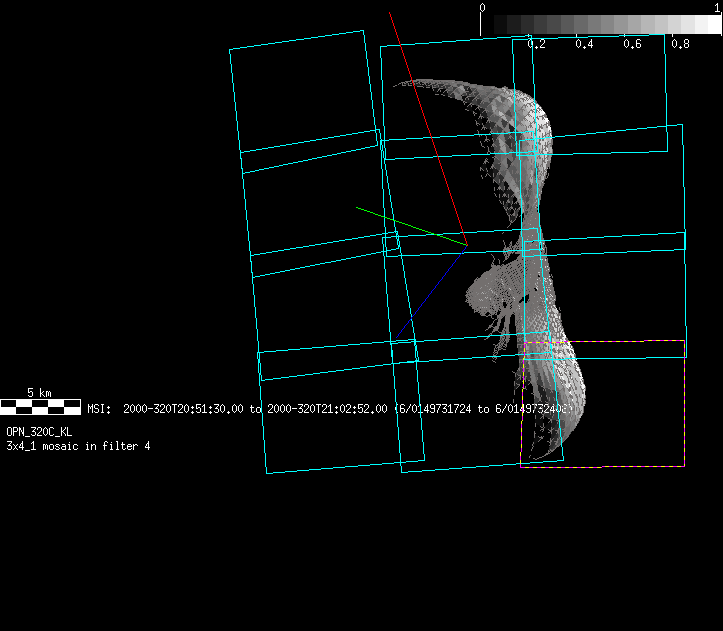The image size is (723, 631).
Task: Click the MSI time range text
Action: pos(330,409)
